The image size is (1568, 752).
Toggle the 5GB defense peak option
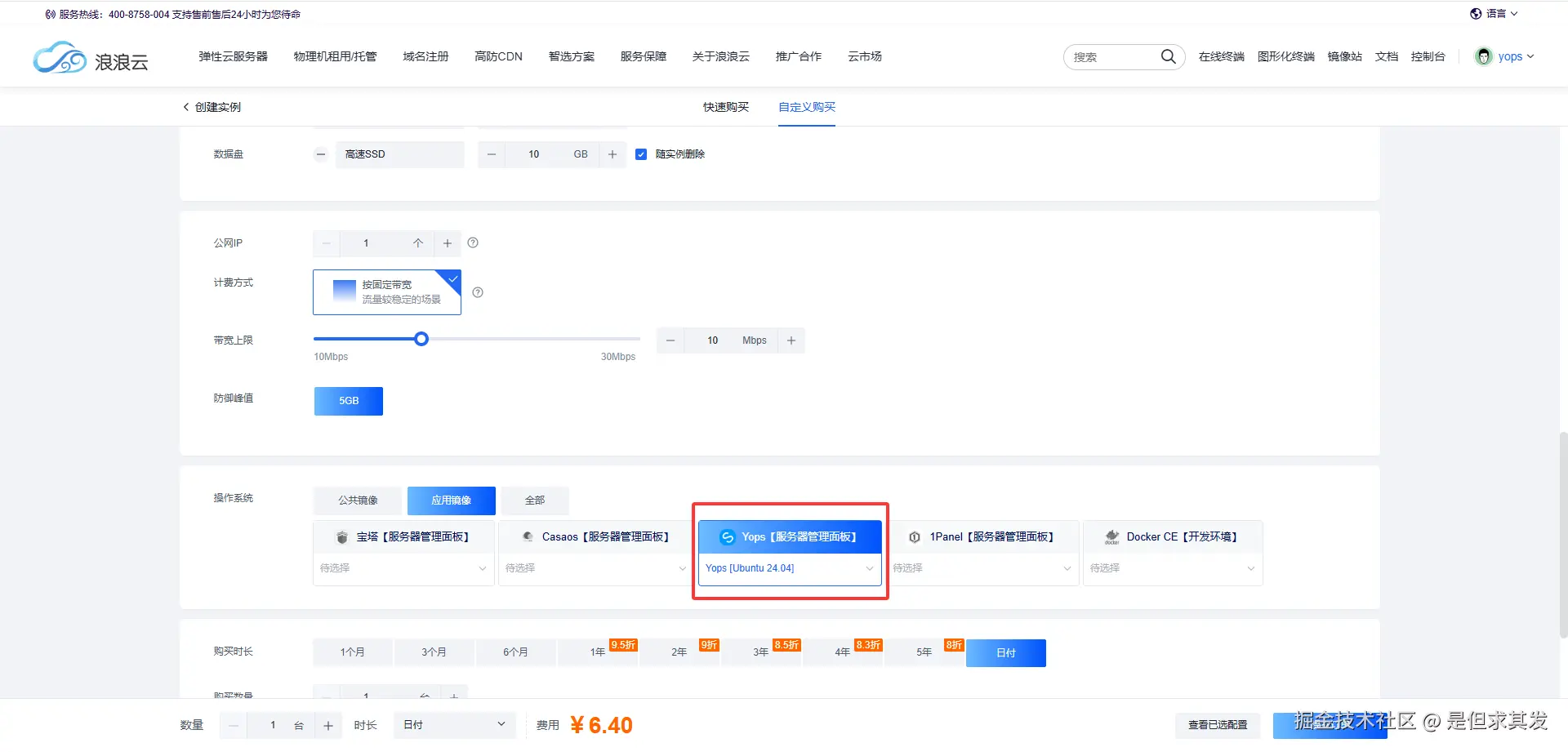pos(348,400)
